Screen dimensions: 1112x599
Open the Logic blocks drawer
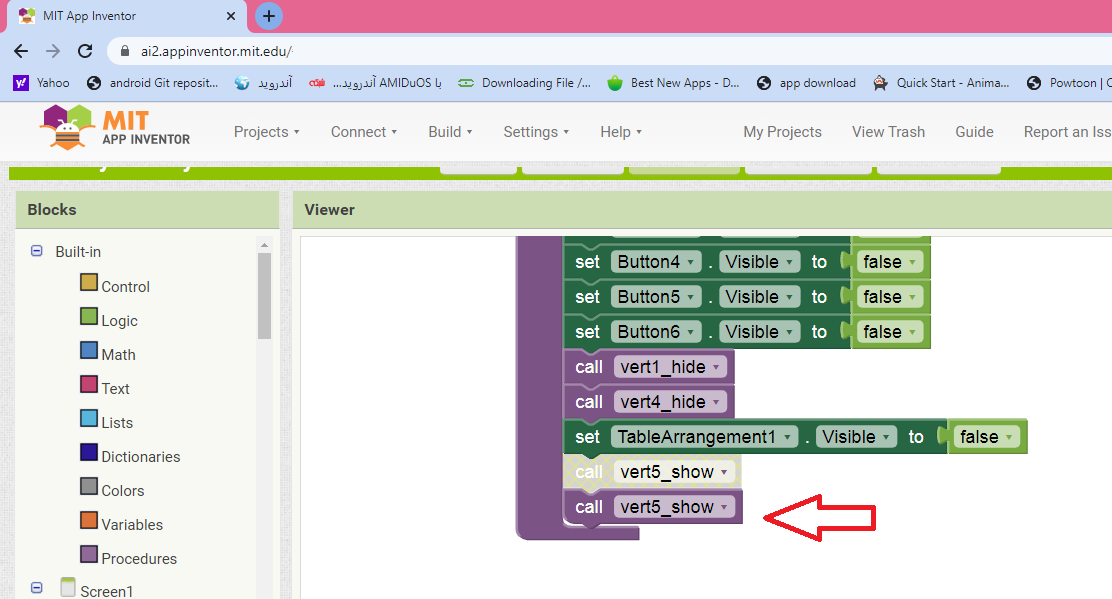tap(119, 320)
